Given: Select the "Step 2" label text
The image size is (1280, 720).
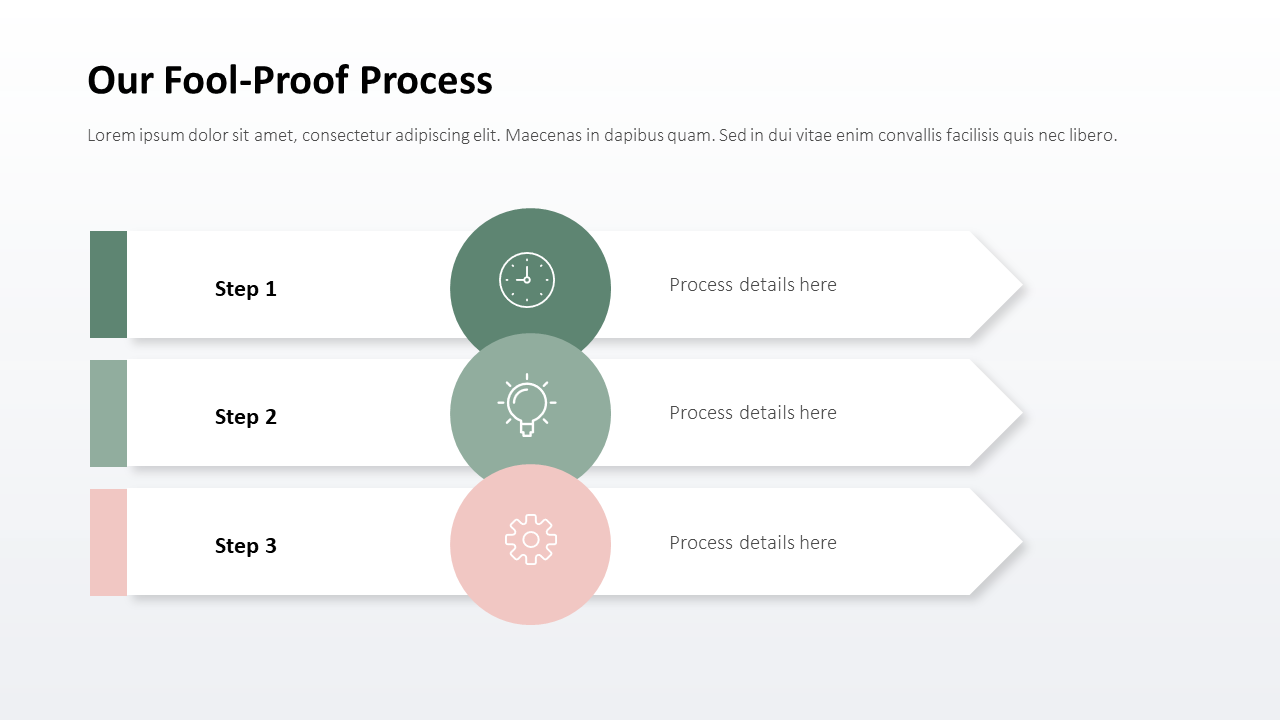Looking at the screenshot, I should click(x=245, y=417).
